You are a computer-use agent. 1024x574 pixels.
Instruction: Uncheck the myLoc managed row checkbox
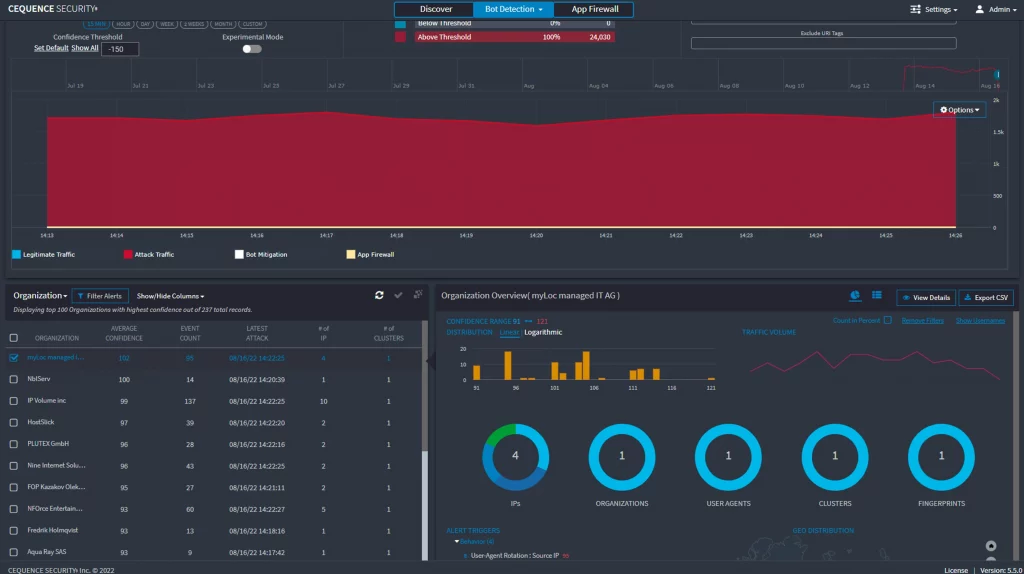(x=14, y=358)
